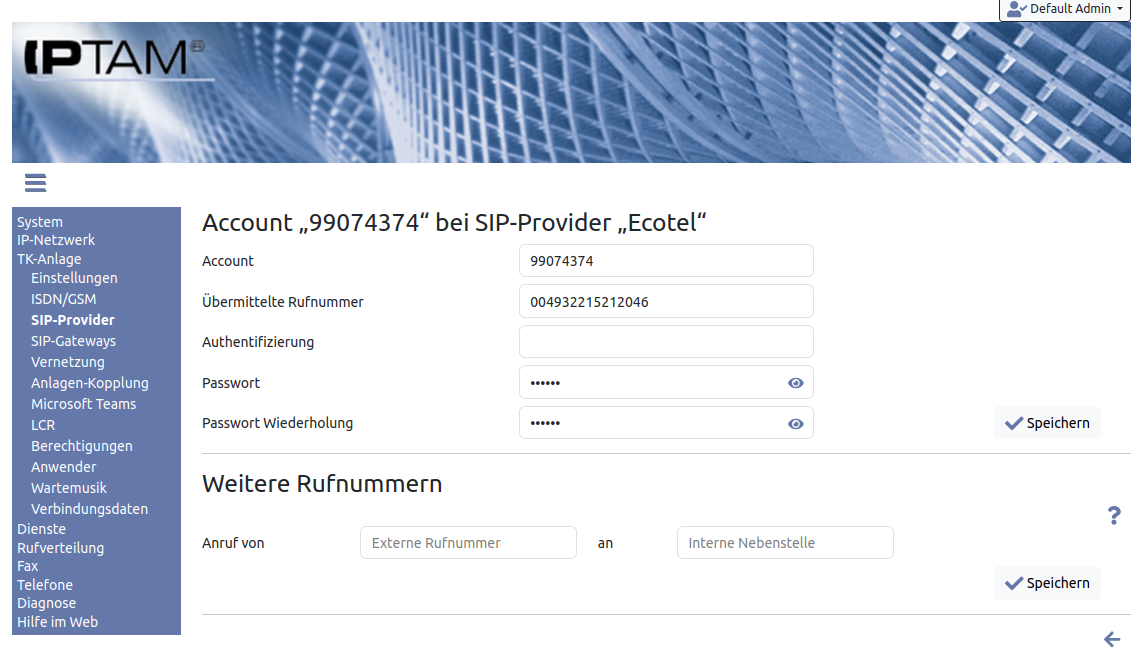Click the question mark help icon
The height and width of the screenshot is (652, 1144).
(1114, 516)
